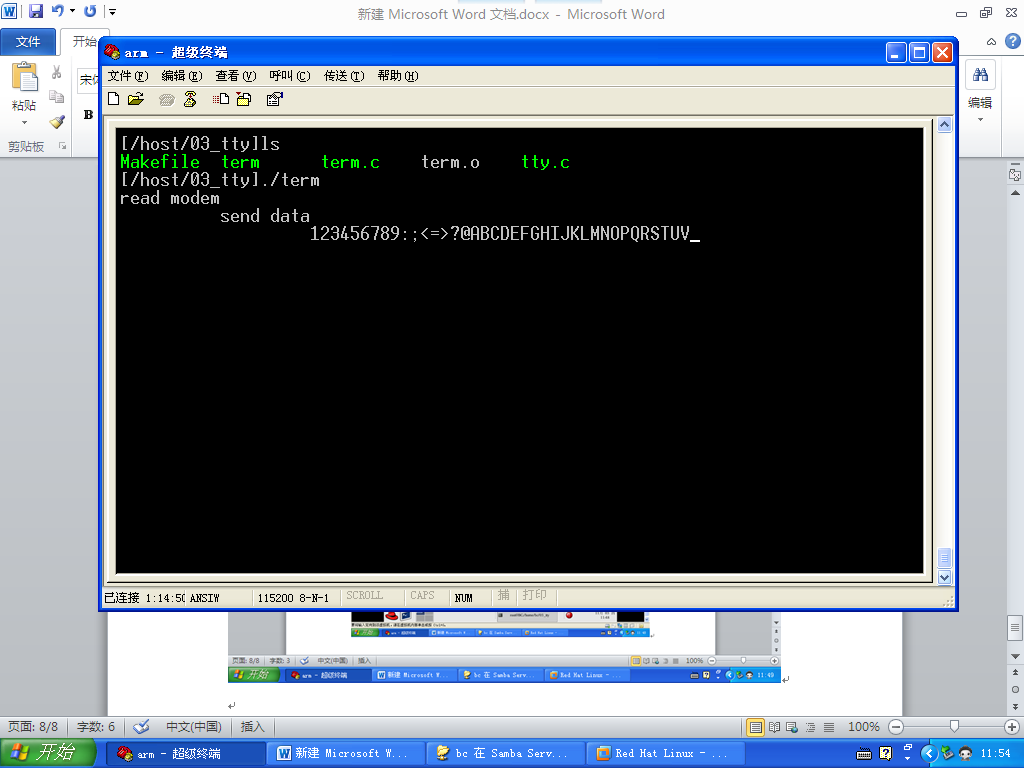Switch to Red Hat Linux taskbar button

pos(667,754)
